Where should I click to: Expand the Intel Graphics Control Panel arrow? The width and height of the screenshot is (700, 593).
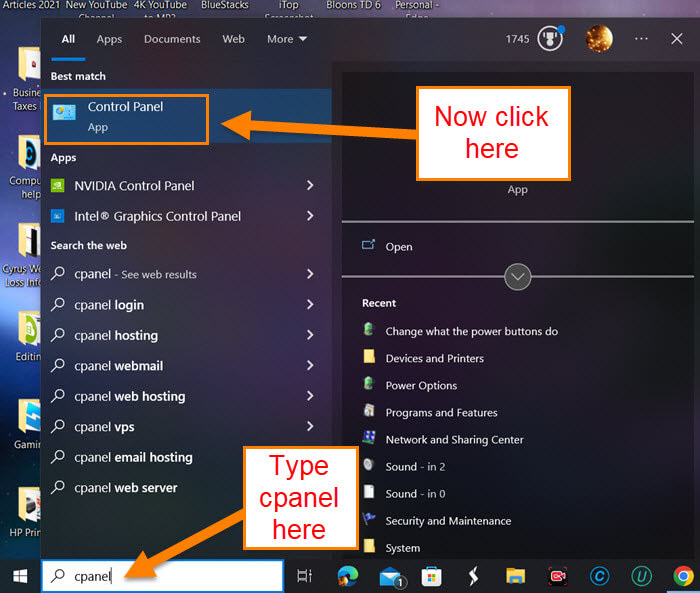coord(310,216)
